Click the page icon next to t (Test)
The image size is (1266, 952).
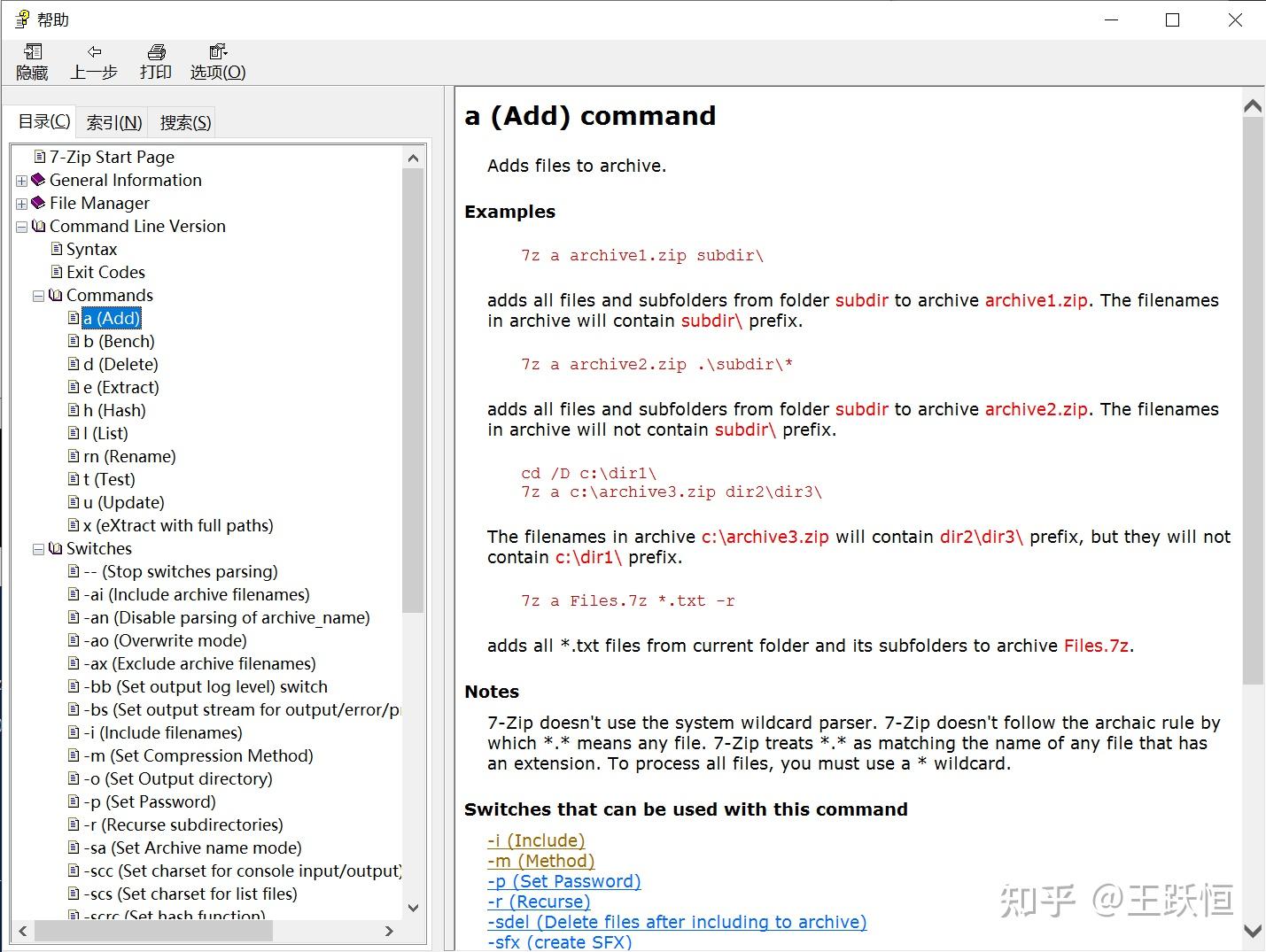coord(74,479)
